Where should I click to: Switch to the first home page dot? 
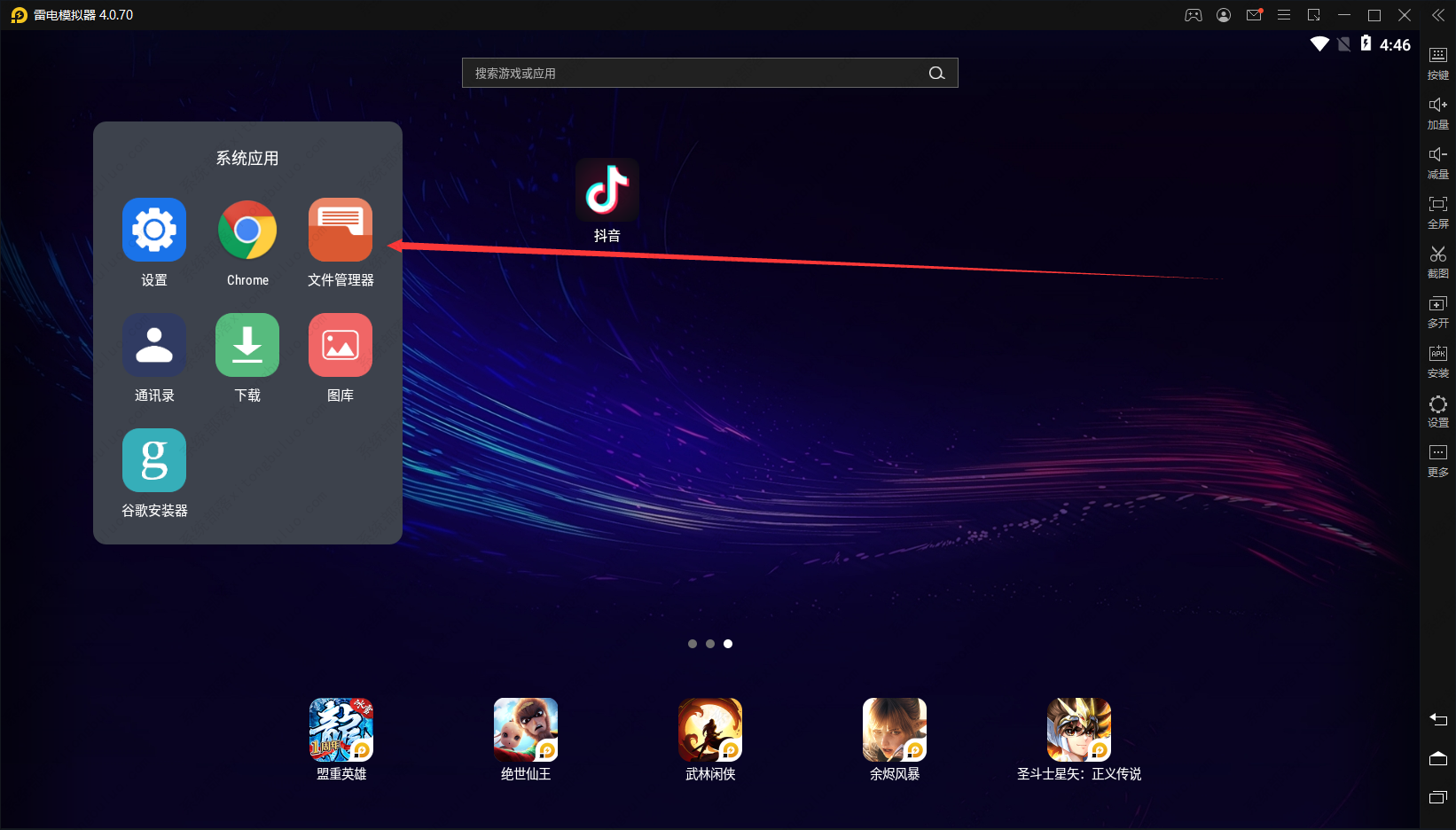(693, 644)
